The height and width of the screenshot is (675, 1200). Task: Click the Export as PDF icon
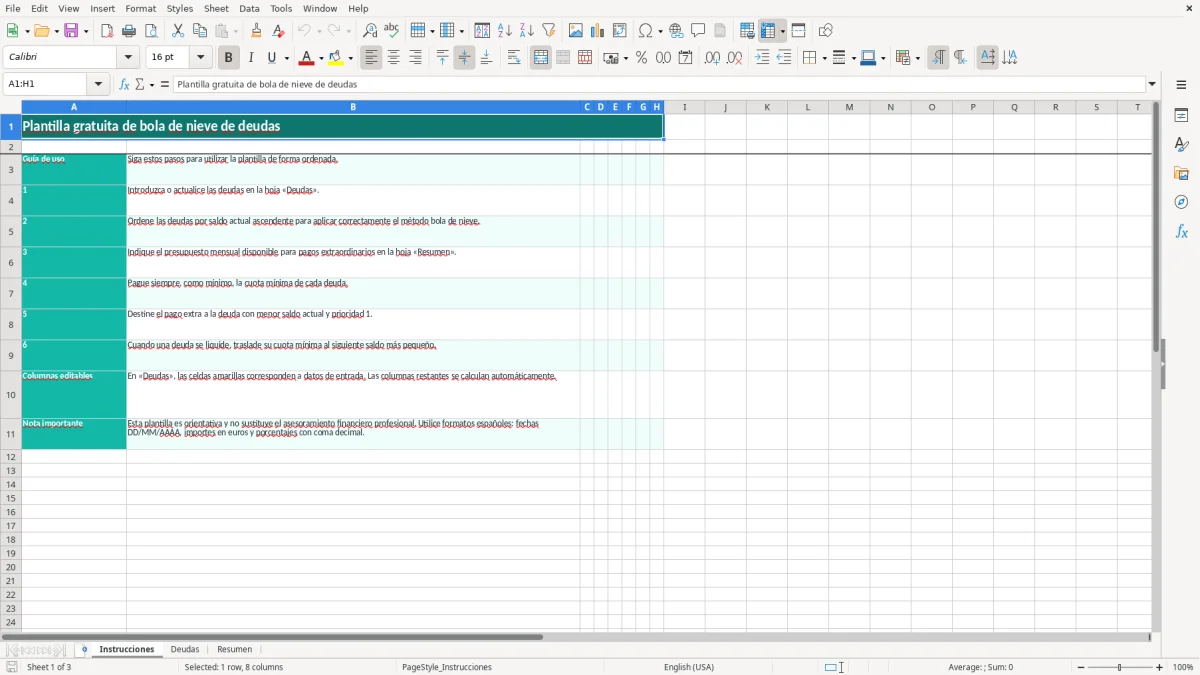coord(107,31)
